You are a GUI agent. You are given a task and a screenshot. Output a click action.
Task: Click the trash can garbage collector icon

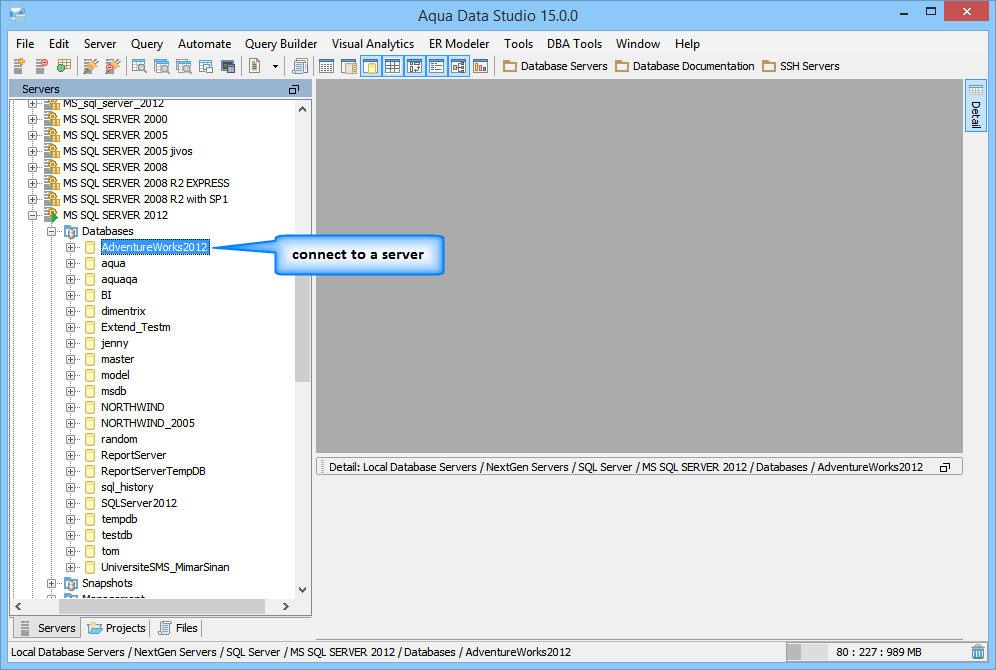(x=978, y=652)
